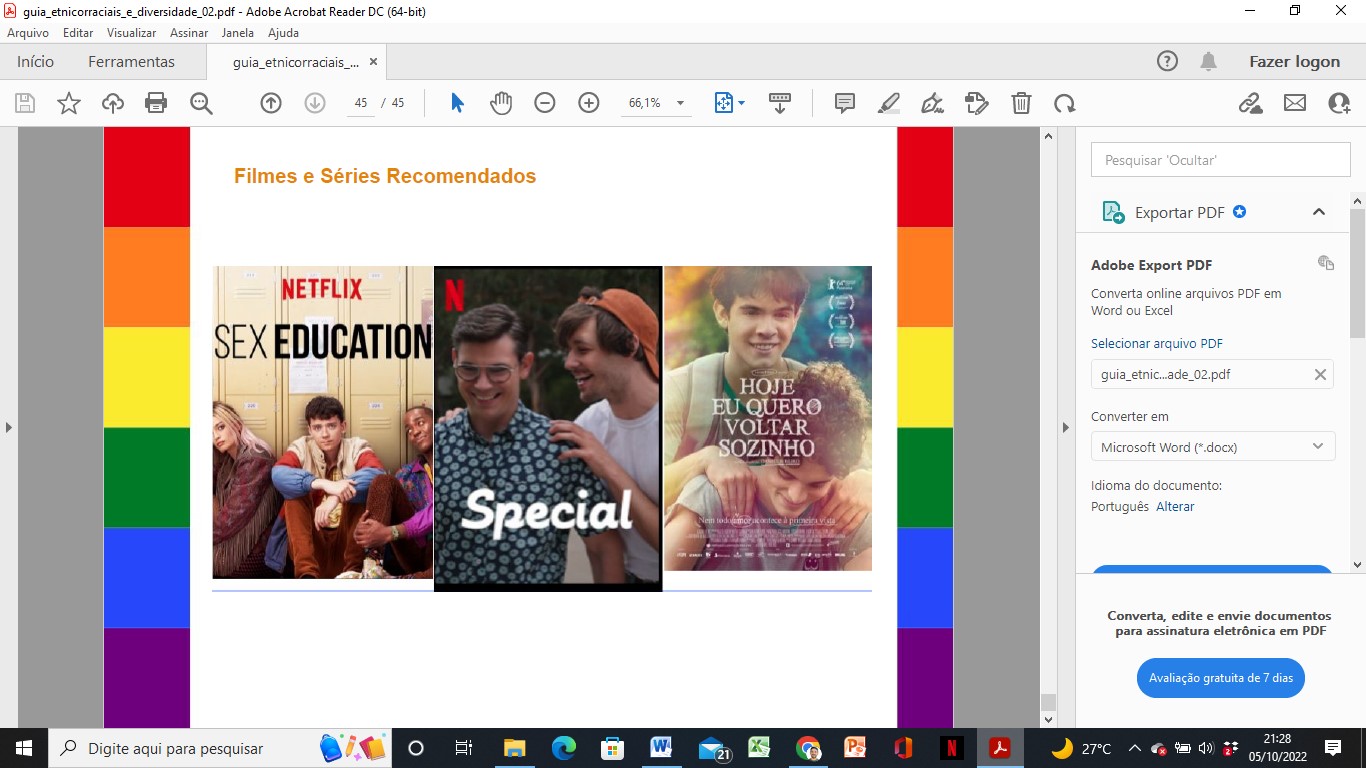
Task: Go to next page arrow
Action: pyautogui.click(x=315, y=103)
